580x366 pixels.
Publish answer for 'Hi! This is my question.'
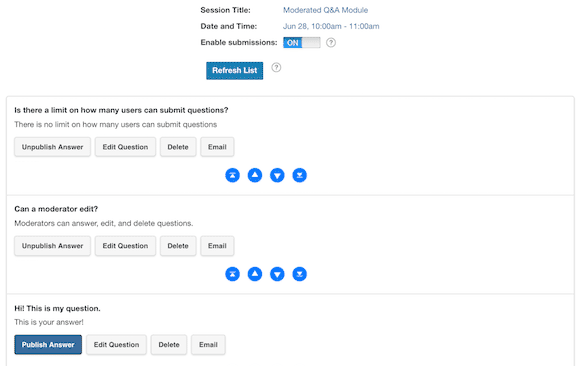click(48, 345)
